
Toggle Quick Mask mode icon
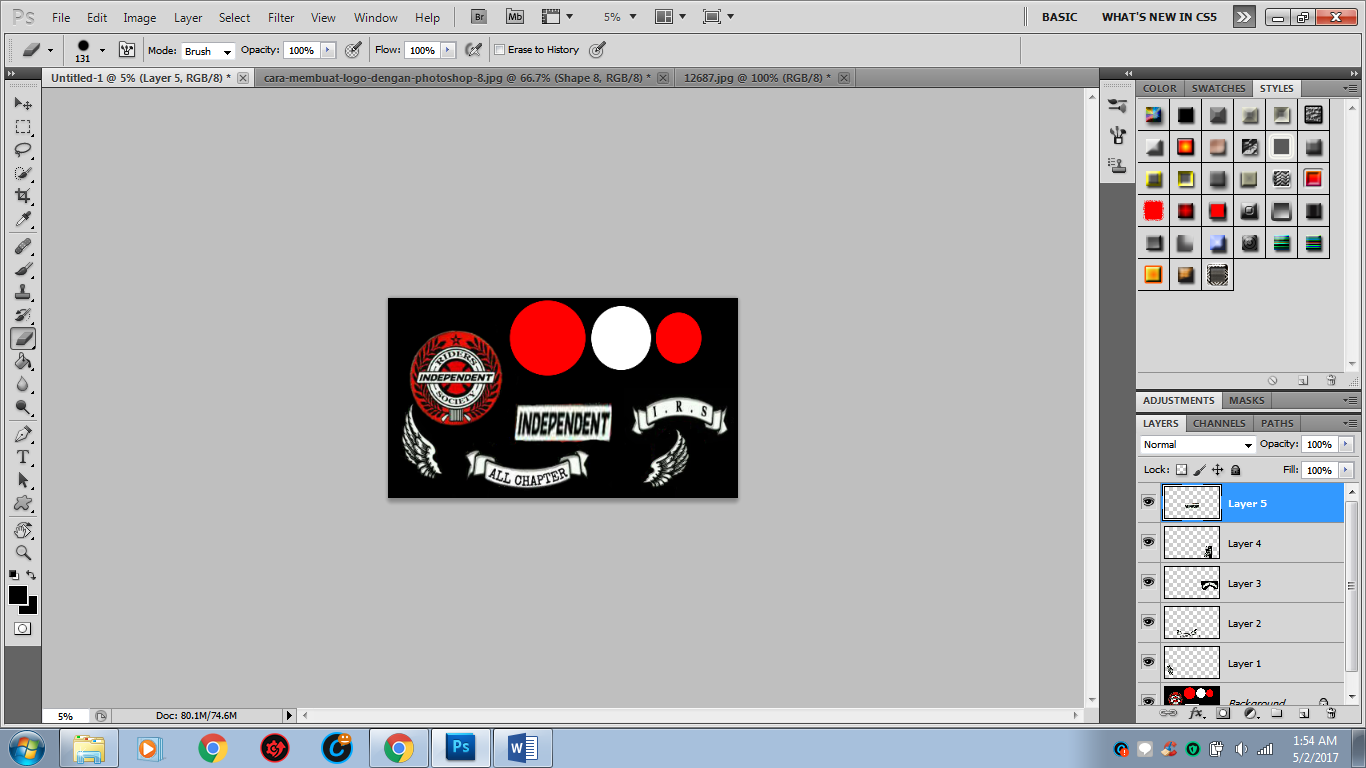click(x=22, y=628)
